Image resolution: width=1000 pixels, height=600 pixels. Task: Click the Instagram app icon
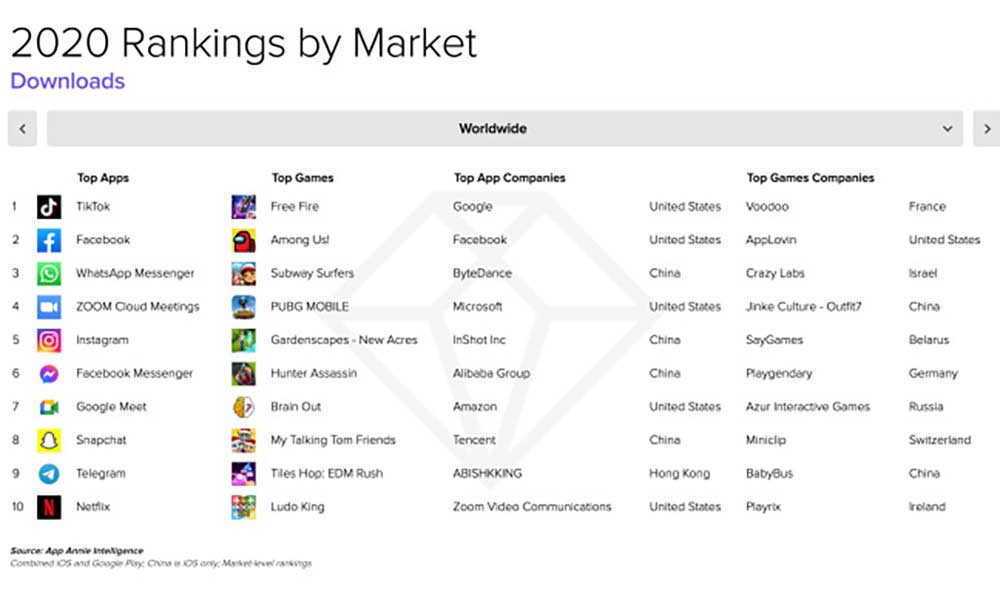tap(49, 340)
